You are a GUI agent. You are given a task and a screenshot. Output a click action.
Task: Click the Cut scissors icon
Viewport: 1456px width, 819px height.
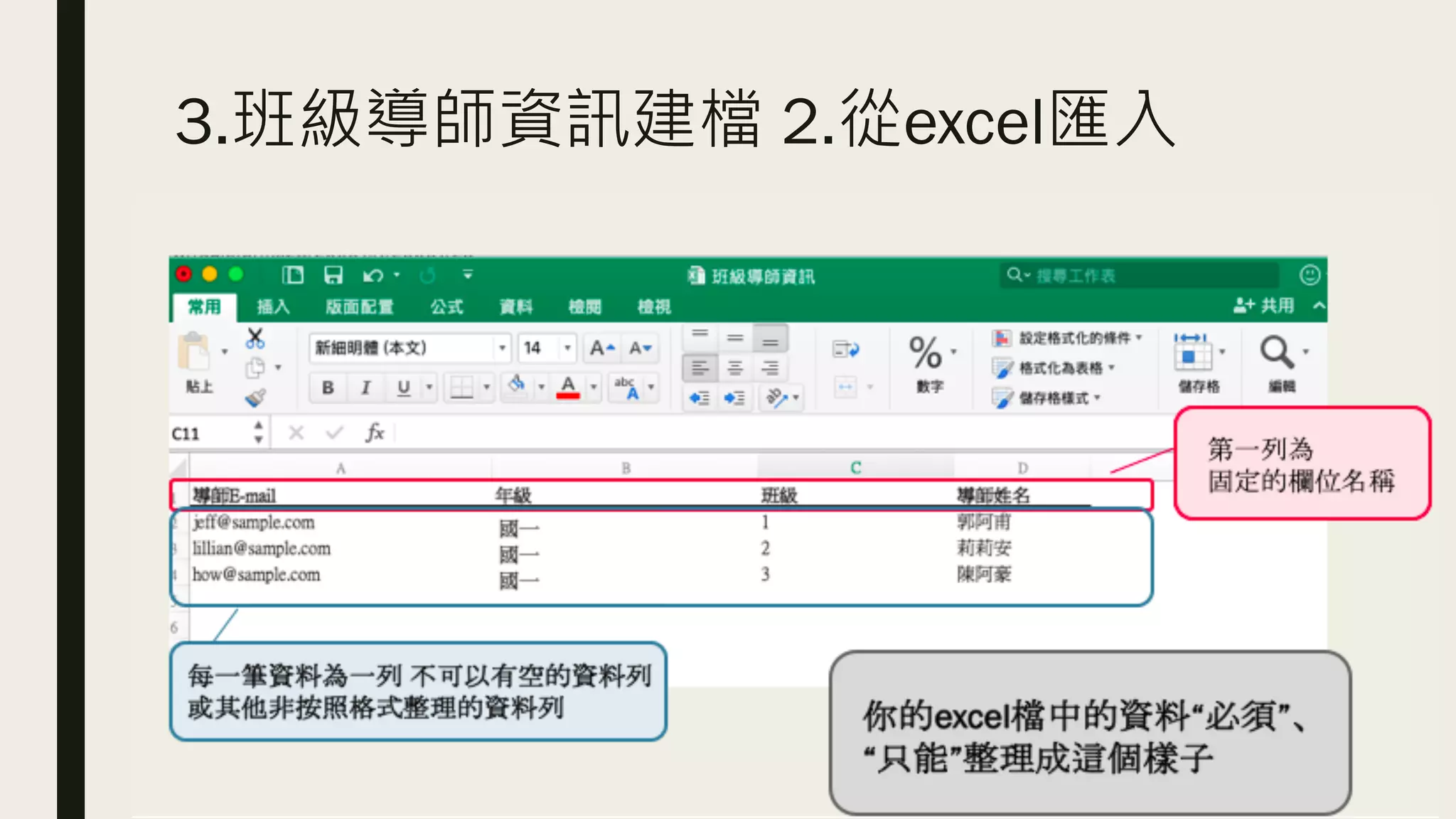(x=255, y=338)
